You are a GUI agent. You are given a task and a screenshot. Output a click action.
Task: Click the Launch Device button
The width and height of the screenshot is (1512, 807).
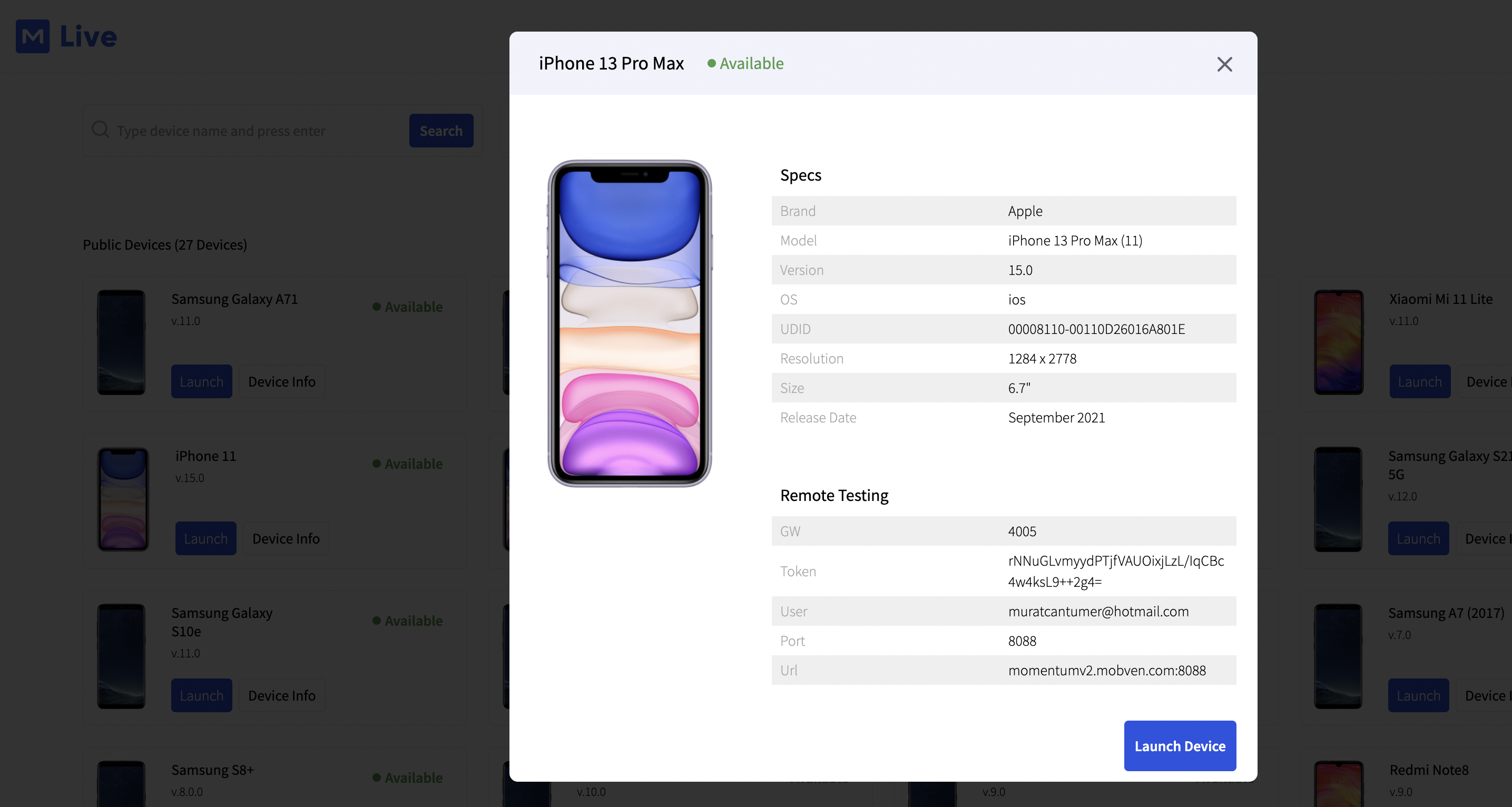coord(1180,746)
